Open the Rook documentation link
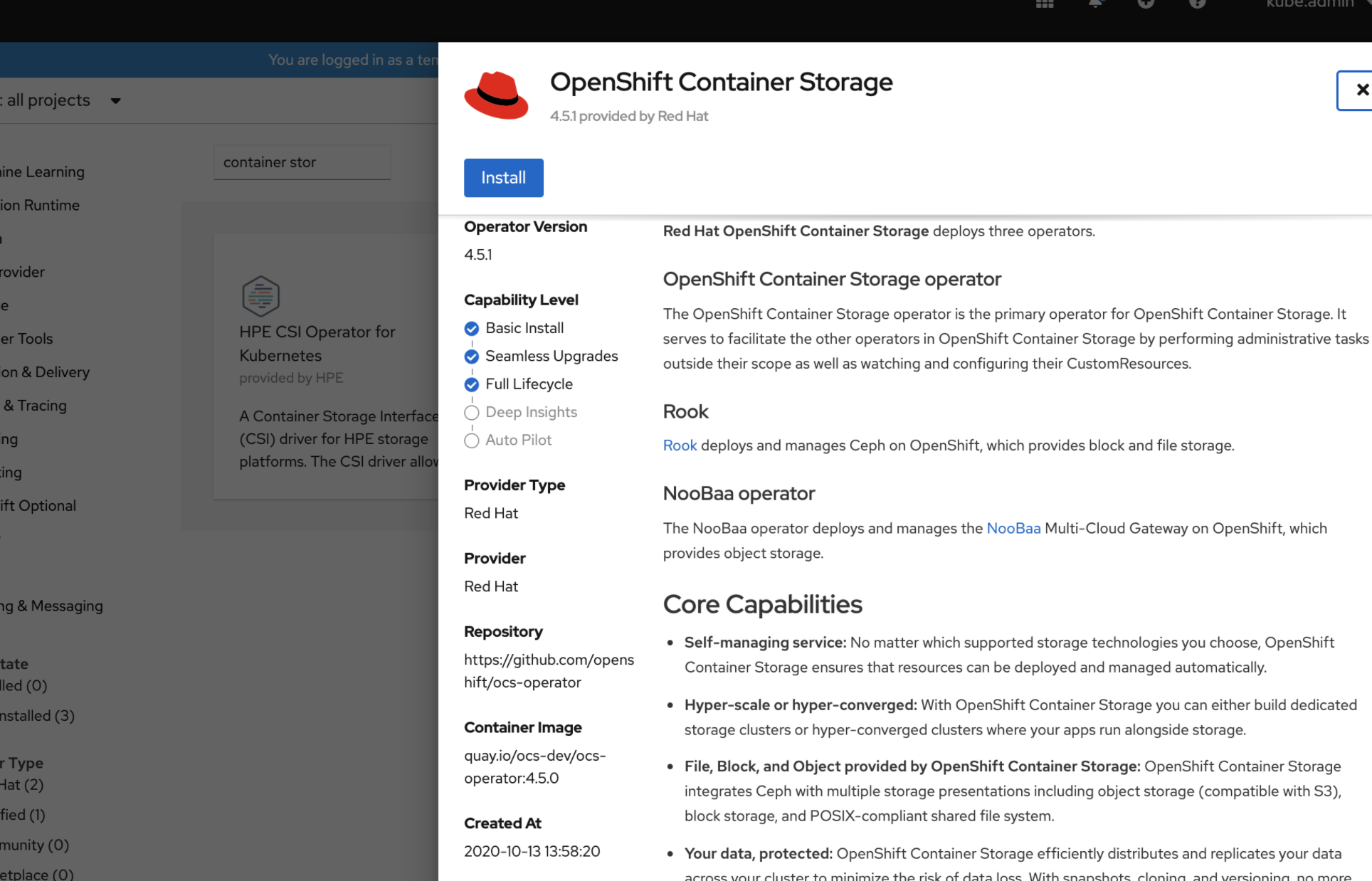Viewport: 1372px width, 881px height. coord(679,445)
